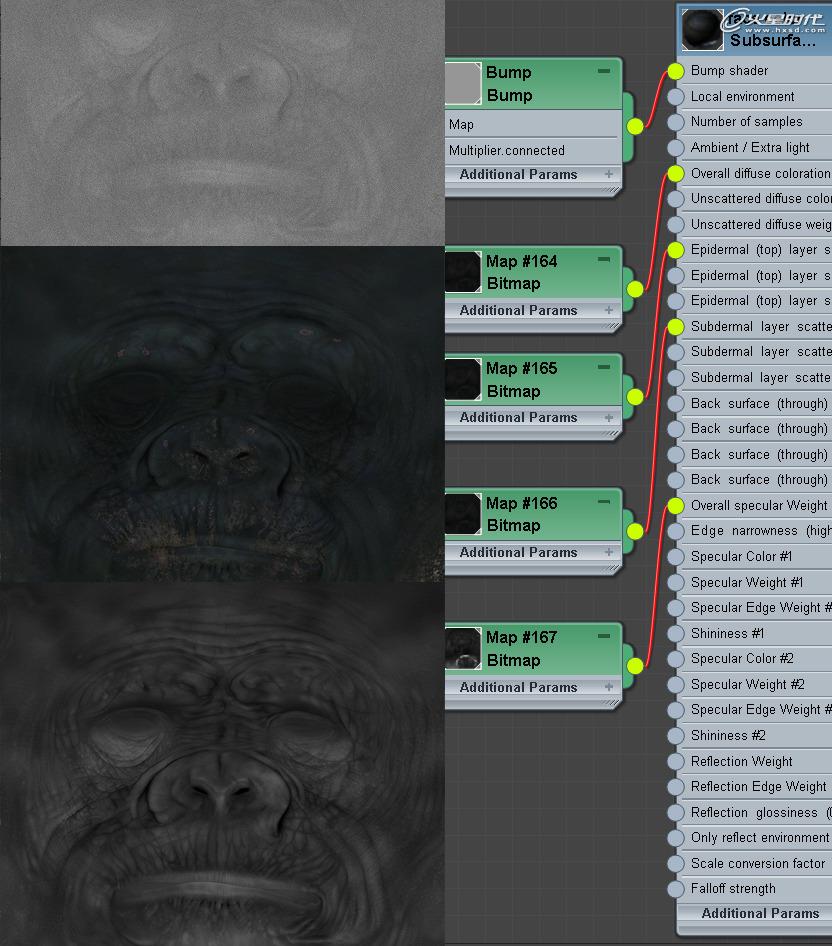This screenshot has width=832, height=946.
Task: Click the Map #167 output socket
Action: point(635,665)
